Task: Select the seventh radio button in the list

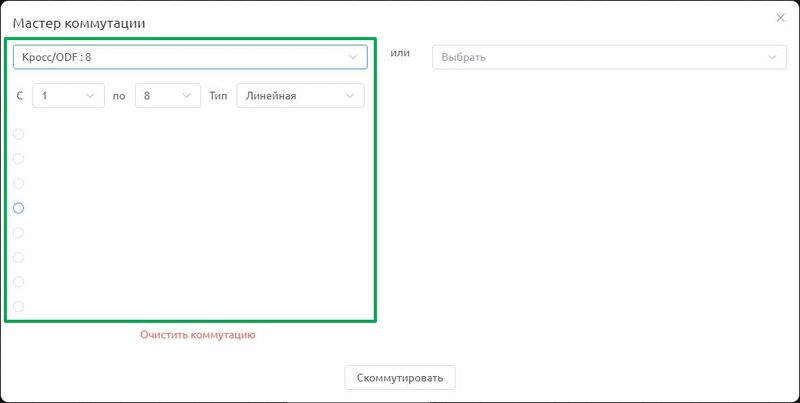Action: 18,282
